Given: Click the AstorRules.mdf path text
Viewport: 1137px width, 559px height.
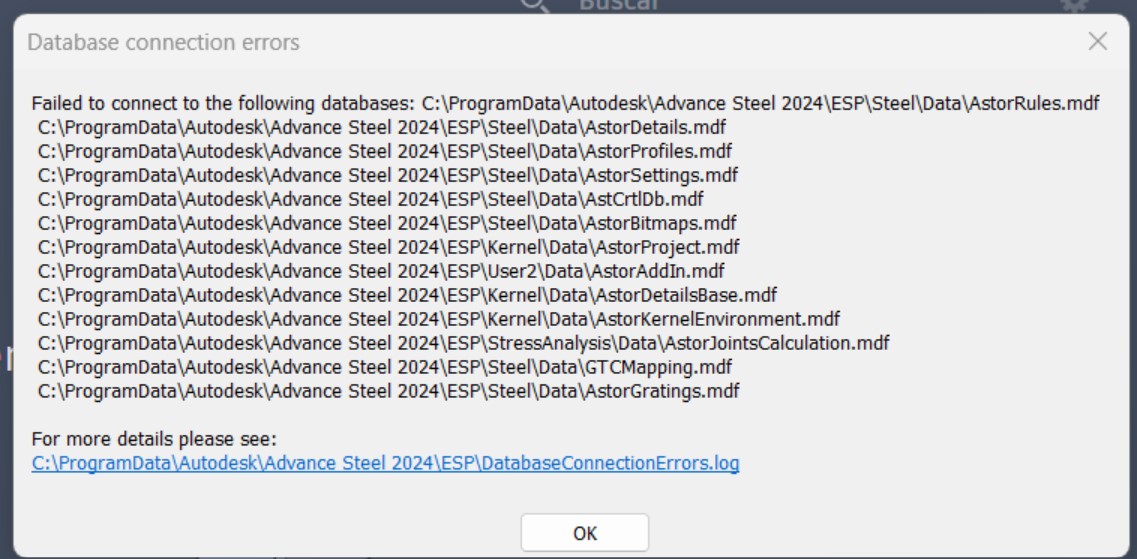Looking at the screenshot, I should [761, 103].
